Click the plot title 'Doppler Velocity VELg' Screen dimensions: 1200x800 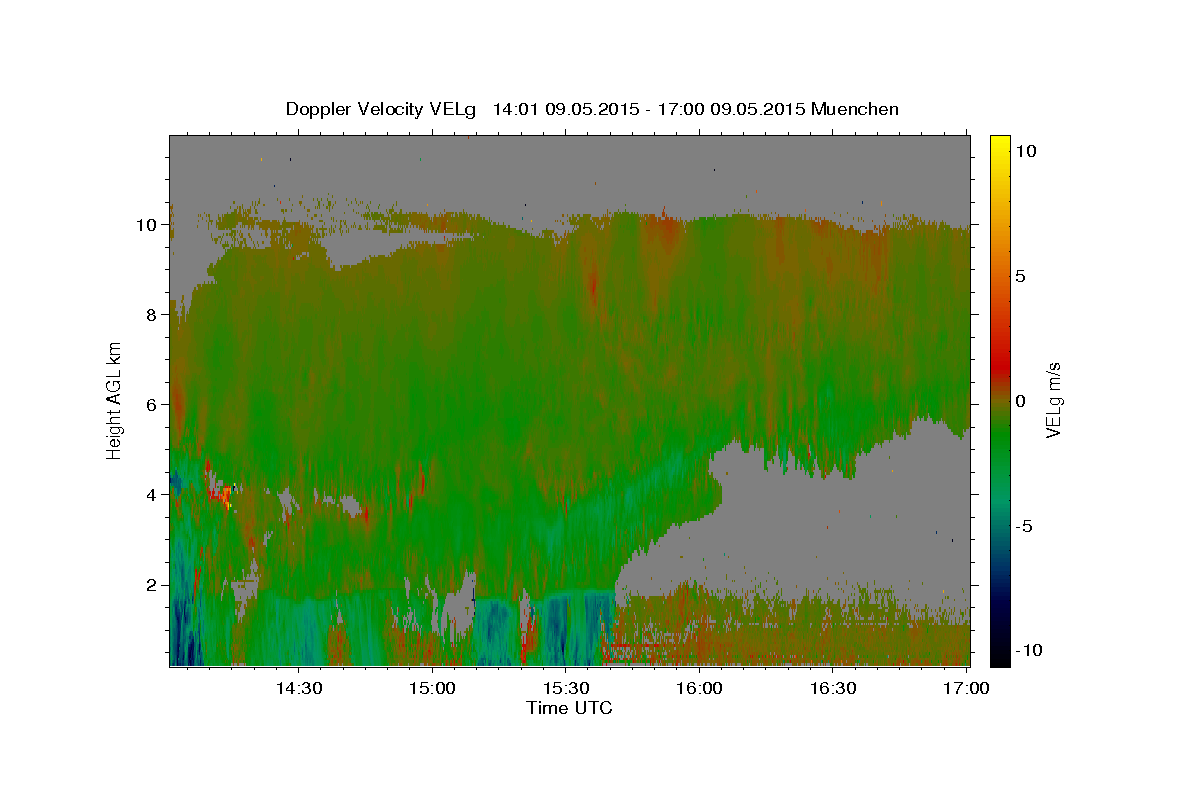[x=381, y=109]
